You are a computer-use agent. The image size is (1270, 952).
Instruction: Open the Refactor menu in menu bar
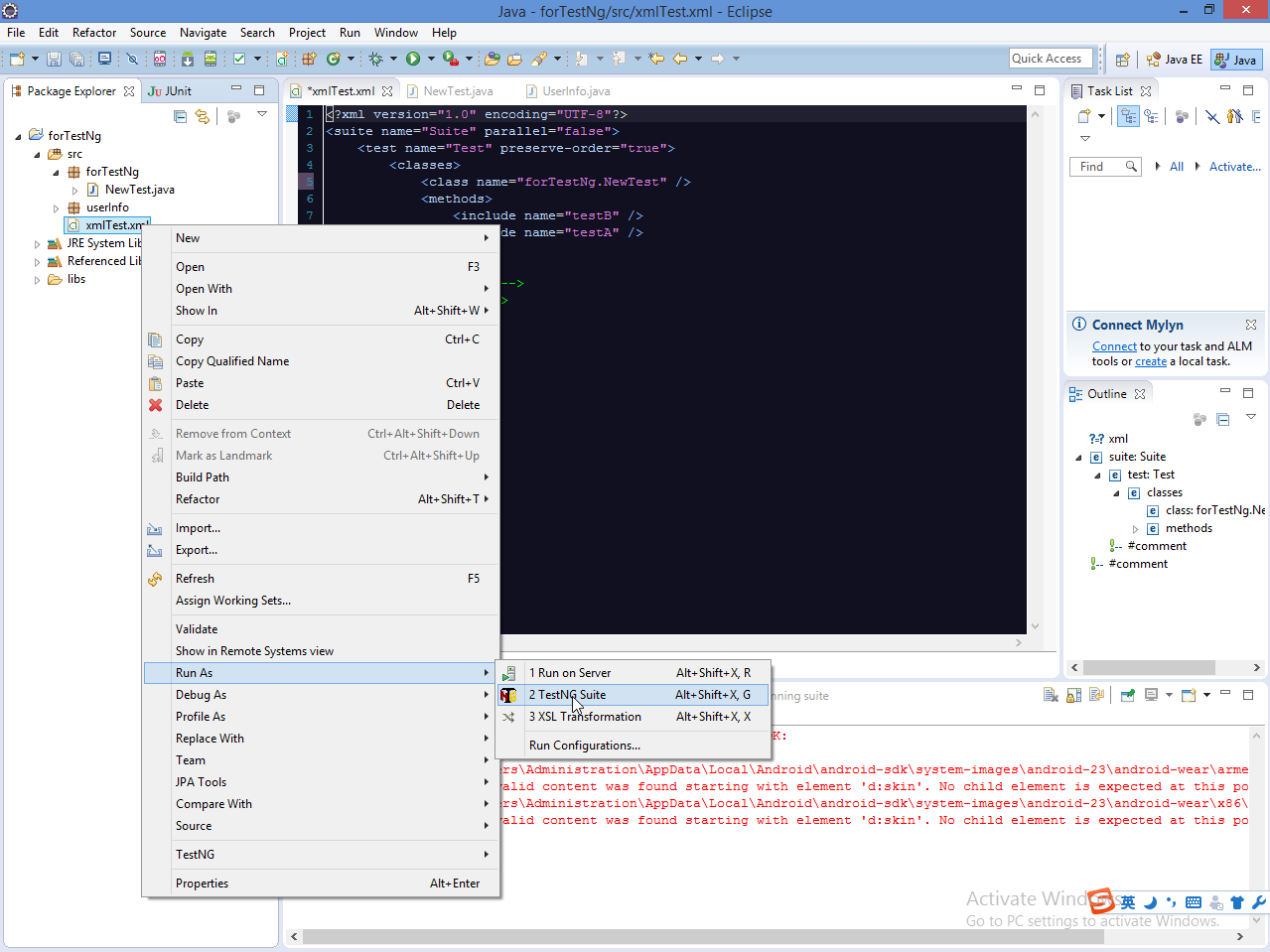tap(94, 33)
